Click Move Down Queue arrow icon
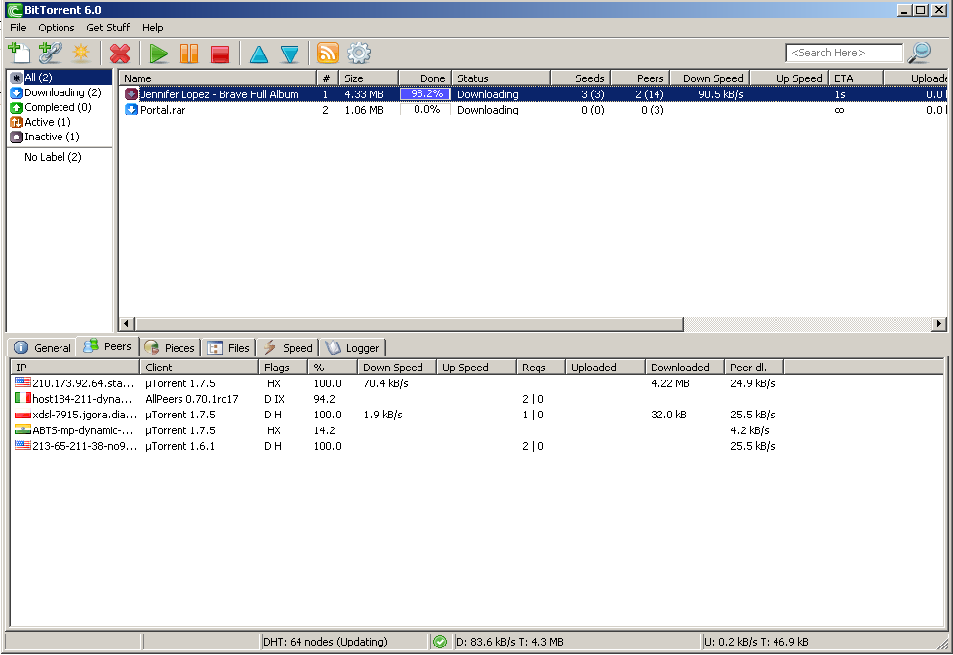The width and height of the screenshot is (953, 655). (x=290, y=53)
